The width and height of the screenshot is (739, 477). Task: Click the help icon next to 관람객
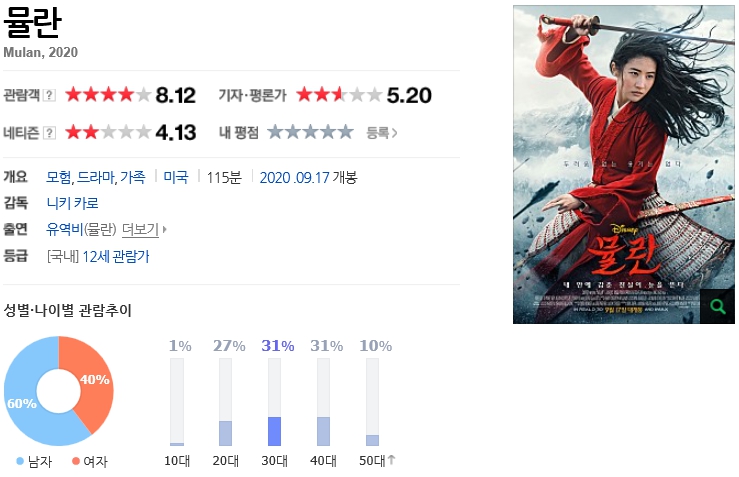49,95
